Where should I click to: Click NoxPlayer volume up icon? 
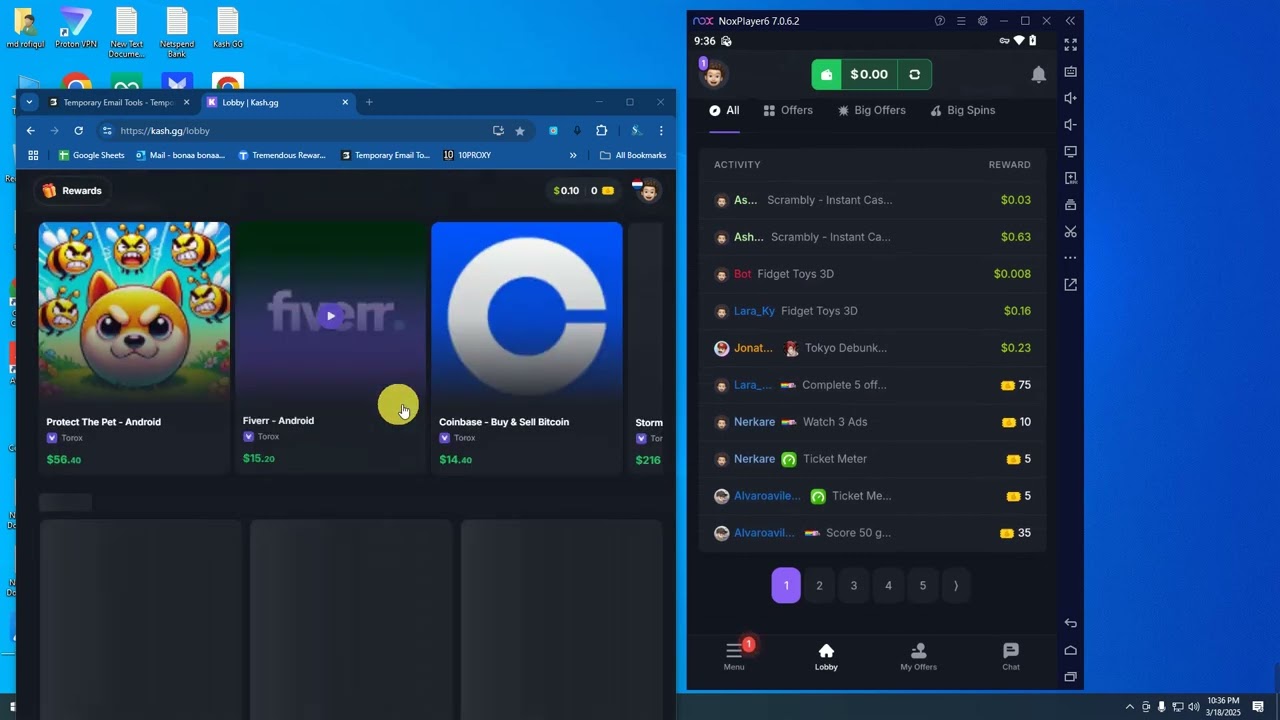coord(1070,98)
